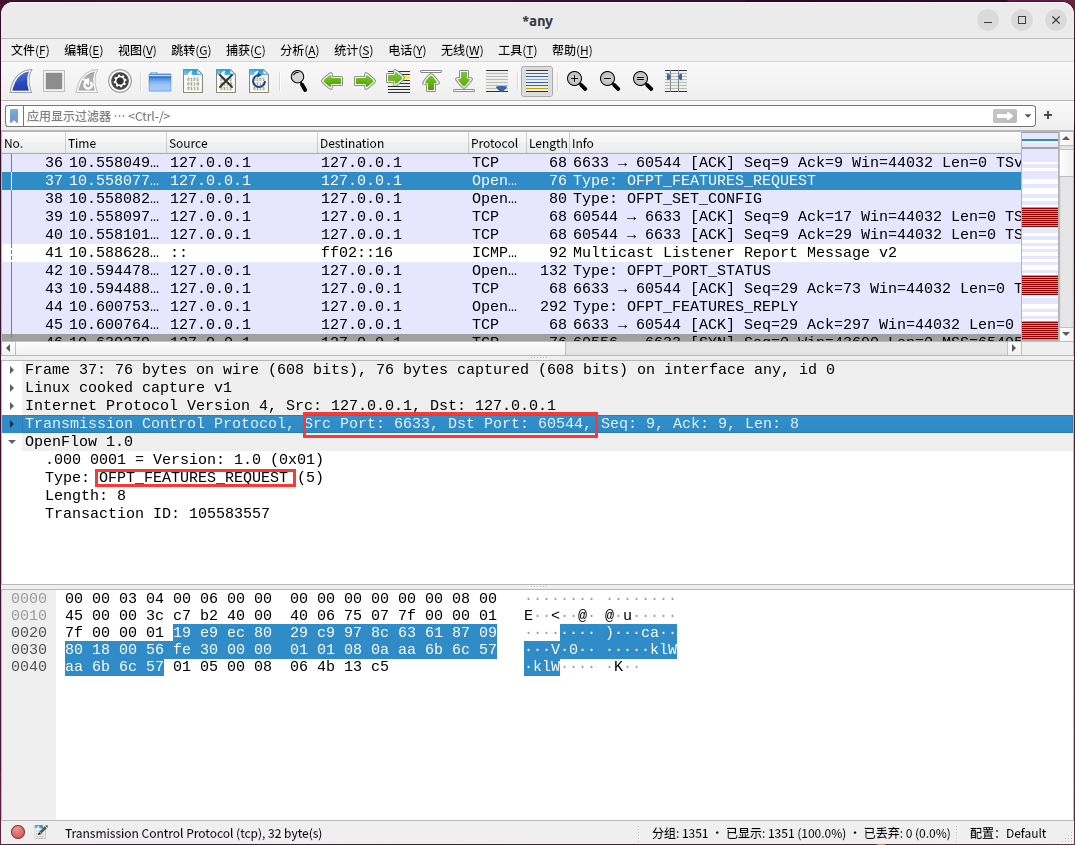Go back to previous packet arrow
Viewport: 1075px width, 845px height.
(x=332, y=82)
